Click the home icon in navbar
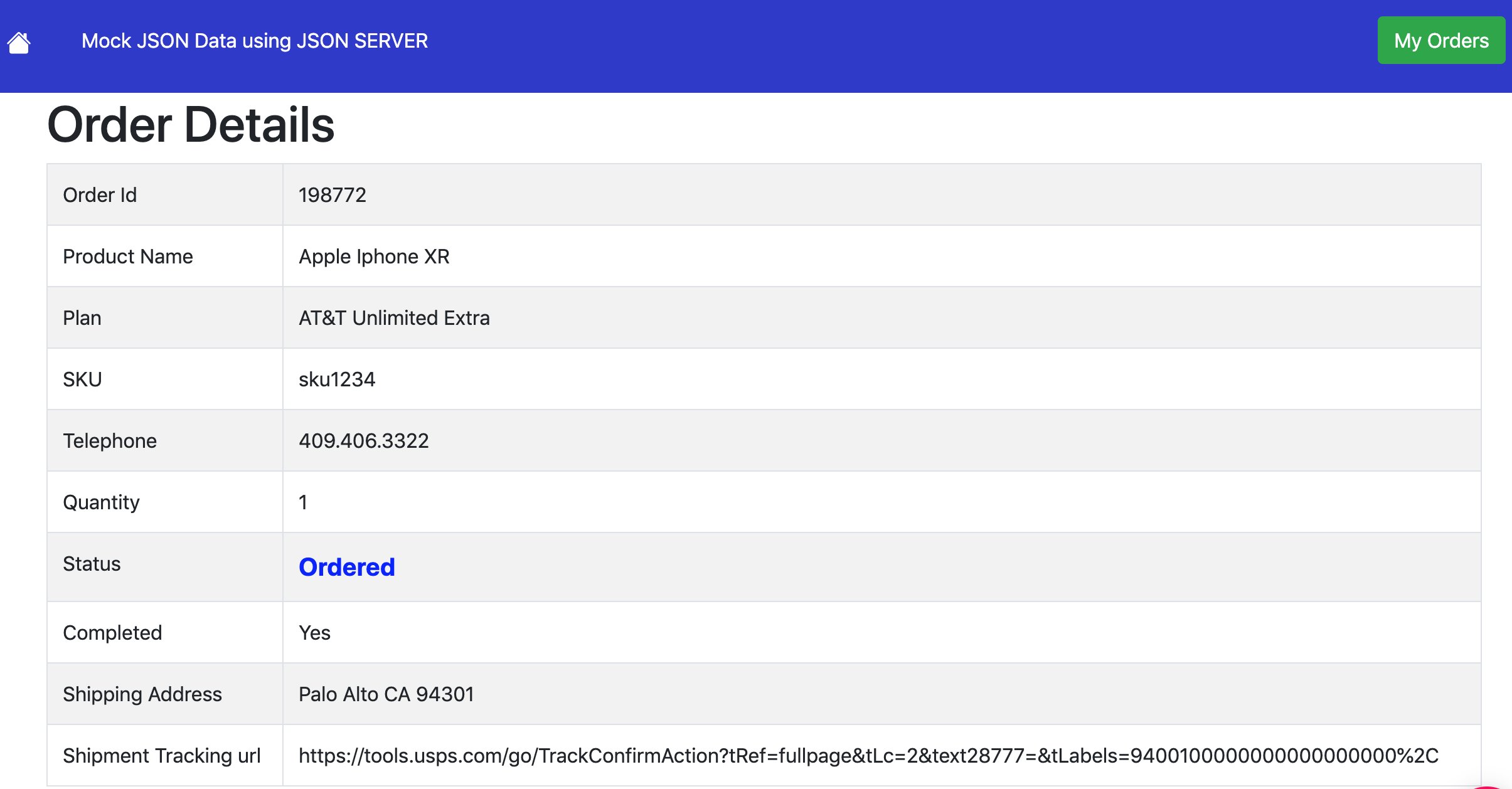Viewport: 1512px width, 789px height. pyautogui.click(x=19, y=43)
